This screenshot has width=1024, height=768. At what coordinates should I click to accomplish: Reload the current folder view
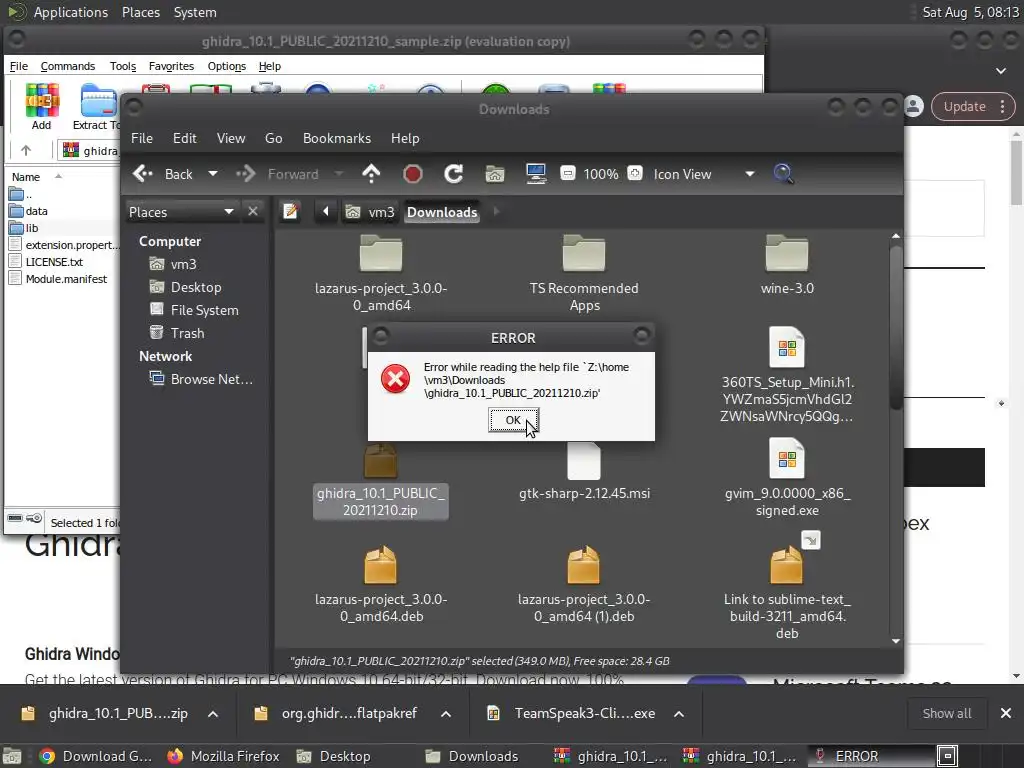pyautogui.click(x=454, y=174)
